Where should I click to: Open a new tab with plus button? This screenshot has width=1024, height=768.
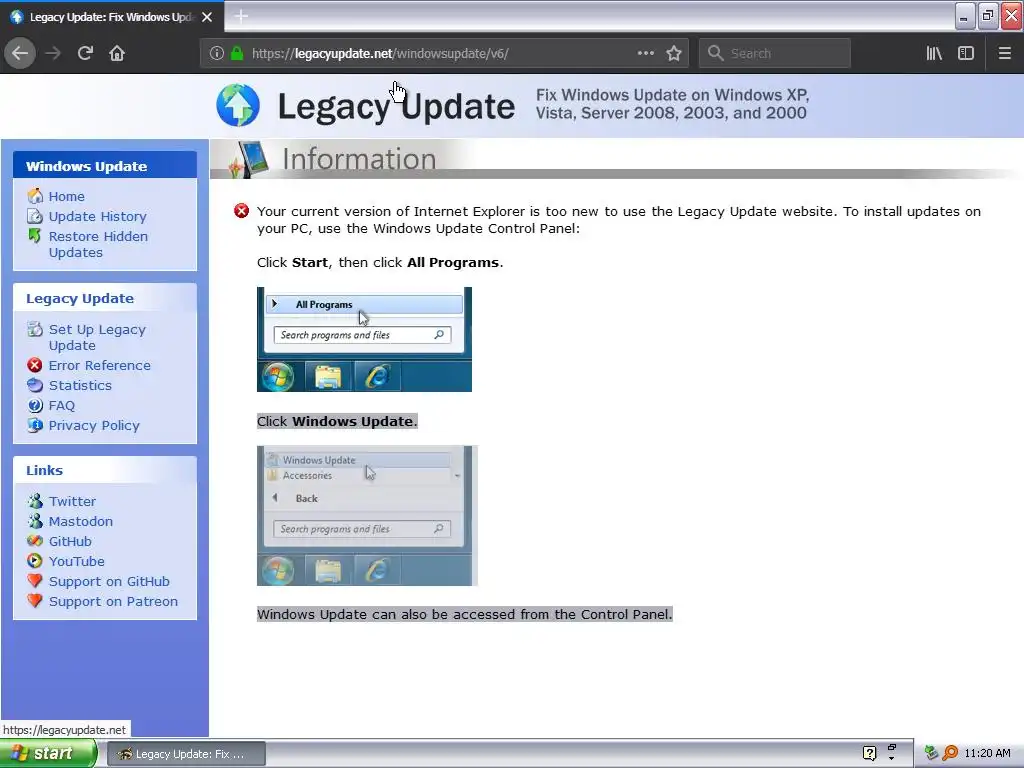click(x=241, y=16)
